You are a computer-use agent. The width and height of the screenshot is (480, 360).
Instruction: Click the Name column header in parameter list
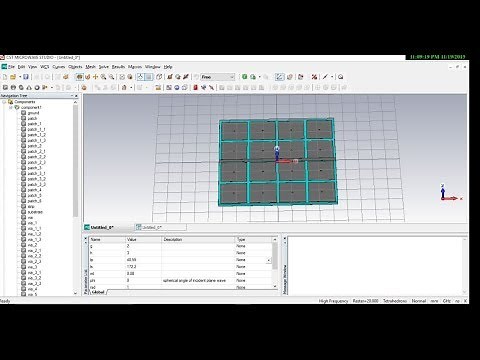click(107, 240)
